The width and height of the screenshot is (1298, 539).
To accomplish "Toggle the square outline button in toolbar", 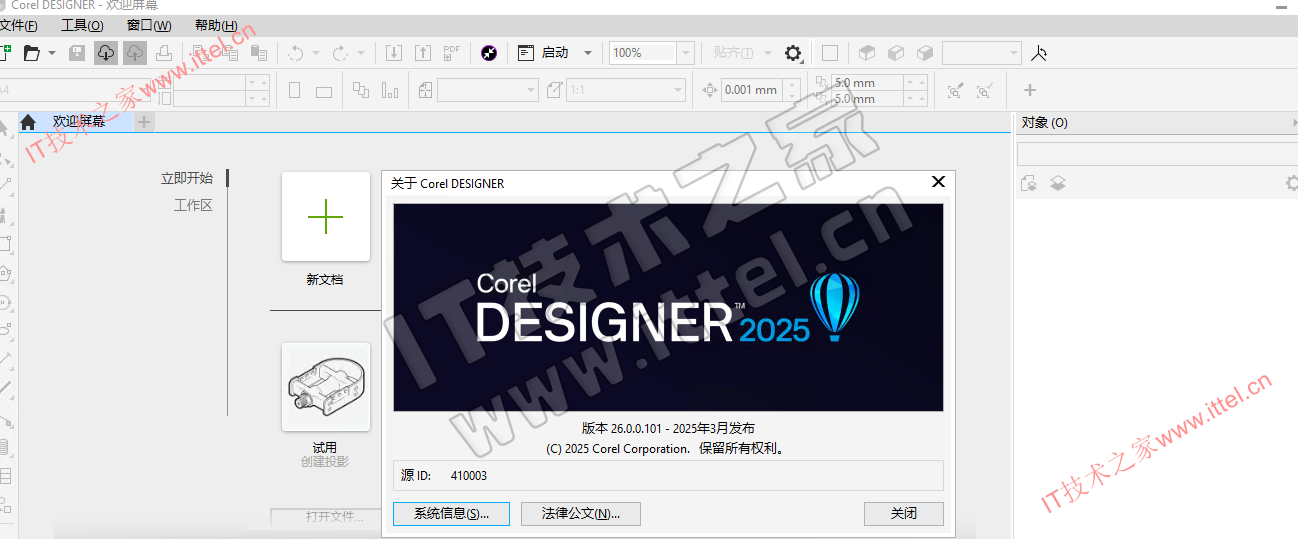I will coord(829,53).
